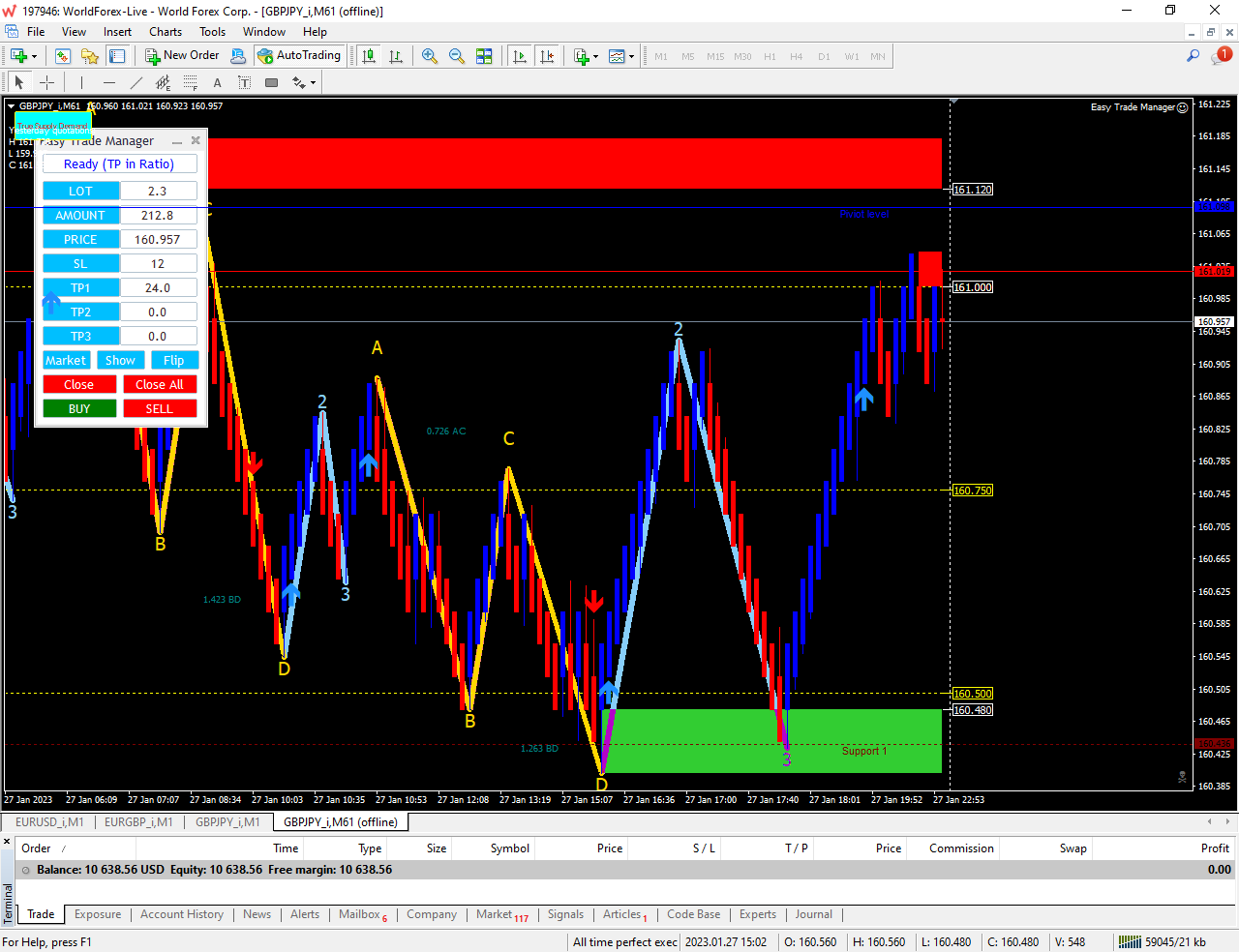Select the trendline drawing tool

pos(136,82)
